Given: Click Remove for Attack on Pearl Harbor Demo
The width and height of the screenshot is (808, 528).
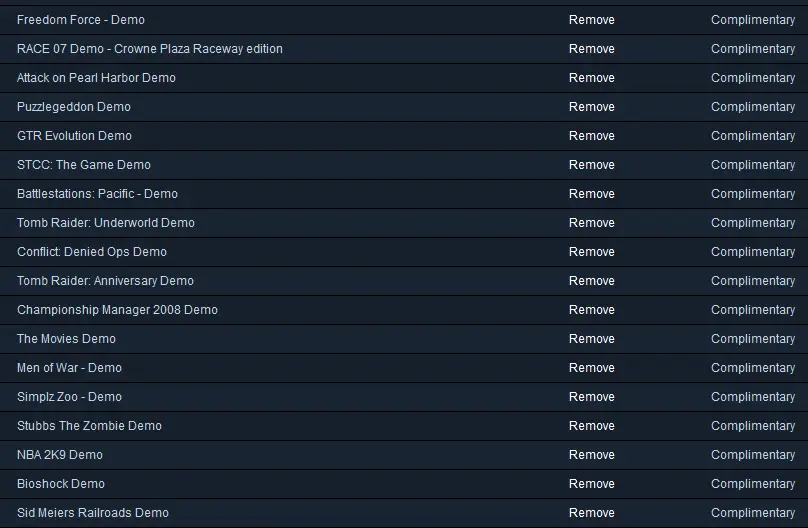Looking at the screenshot, I should coord(592,78).
